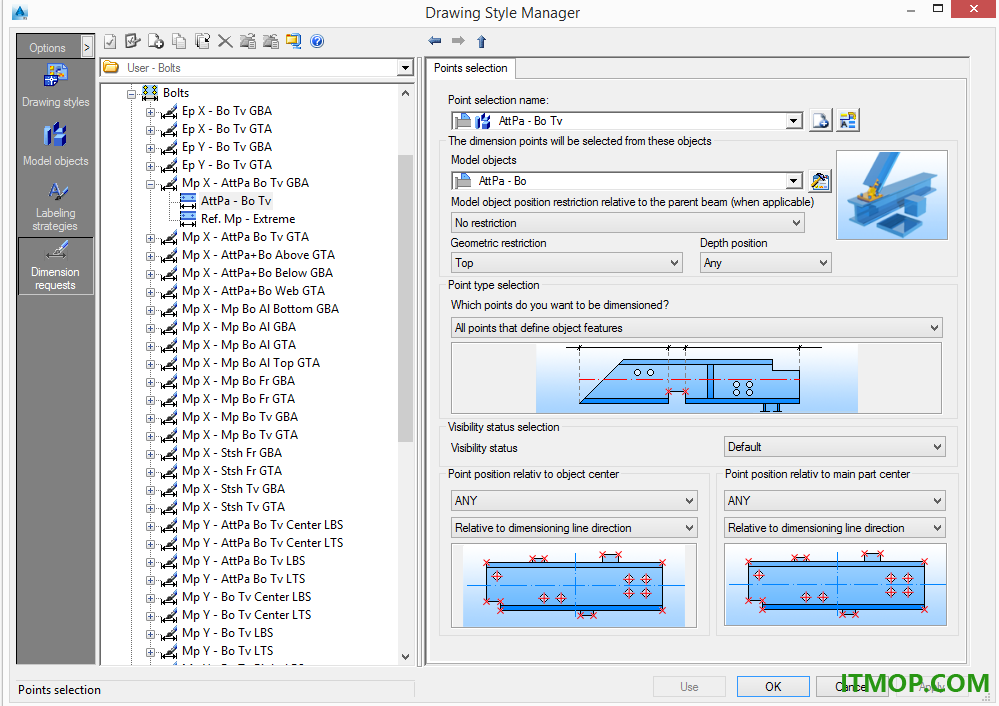Open the Point selection name dropdown
This screenshot has width=999, height=706.
pyautogui.click(x=793, y=120)
